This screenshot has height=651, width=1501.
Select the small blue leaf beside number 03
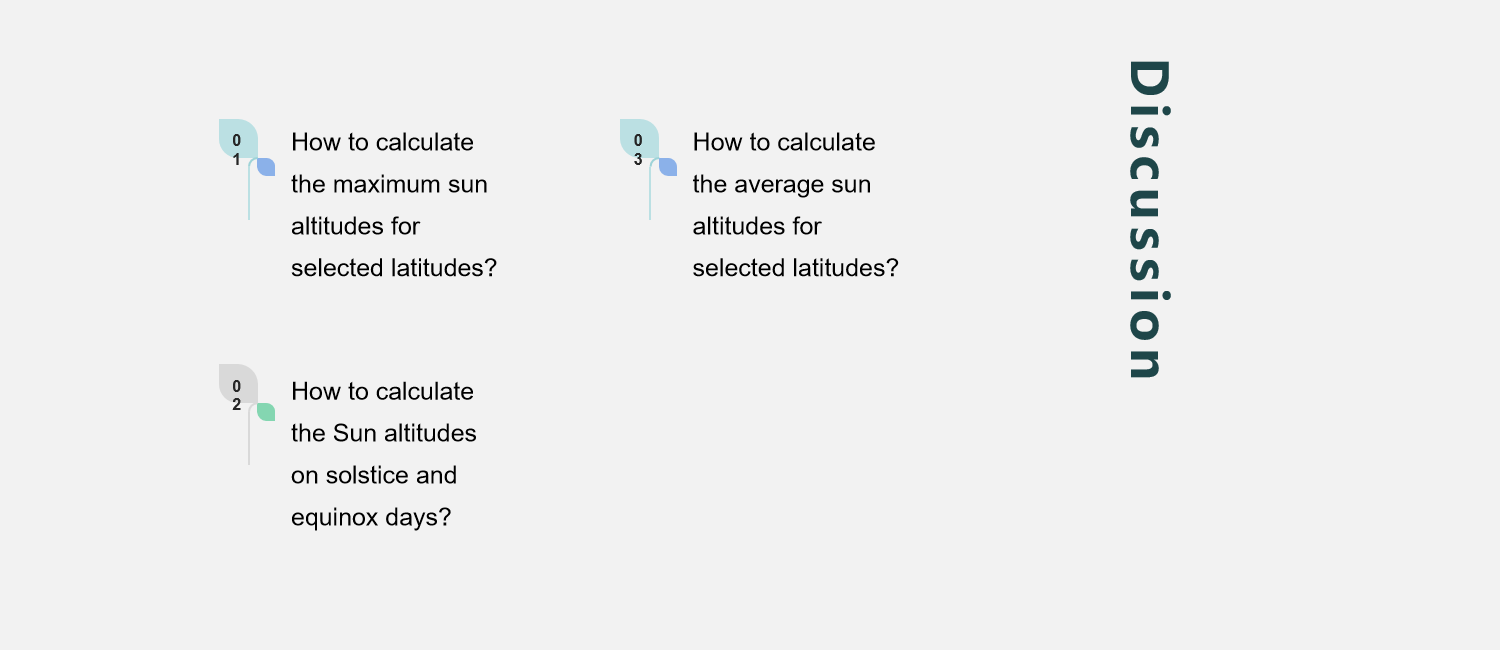[x=668, y=167]
